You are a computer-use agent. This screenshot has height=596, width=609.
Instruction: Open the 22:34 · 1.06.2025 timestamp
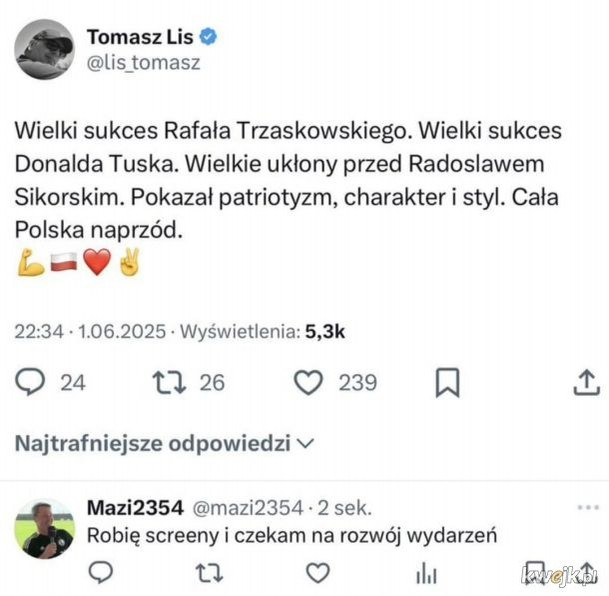tap(90, 332)
